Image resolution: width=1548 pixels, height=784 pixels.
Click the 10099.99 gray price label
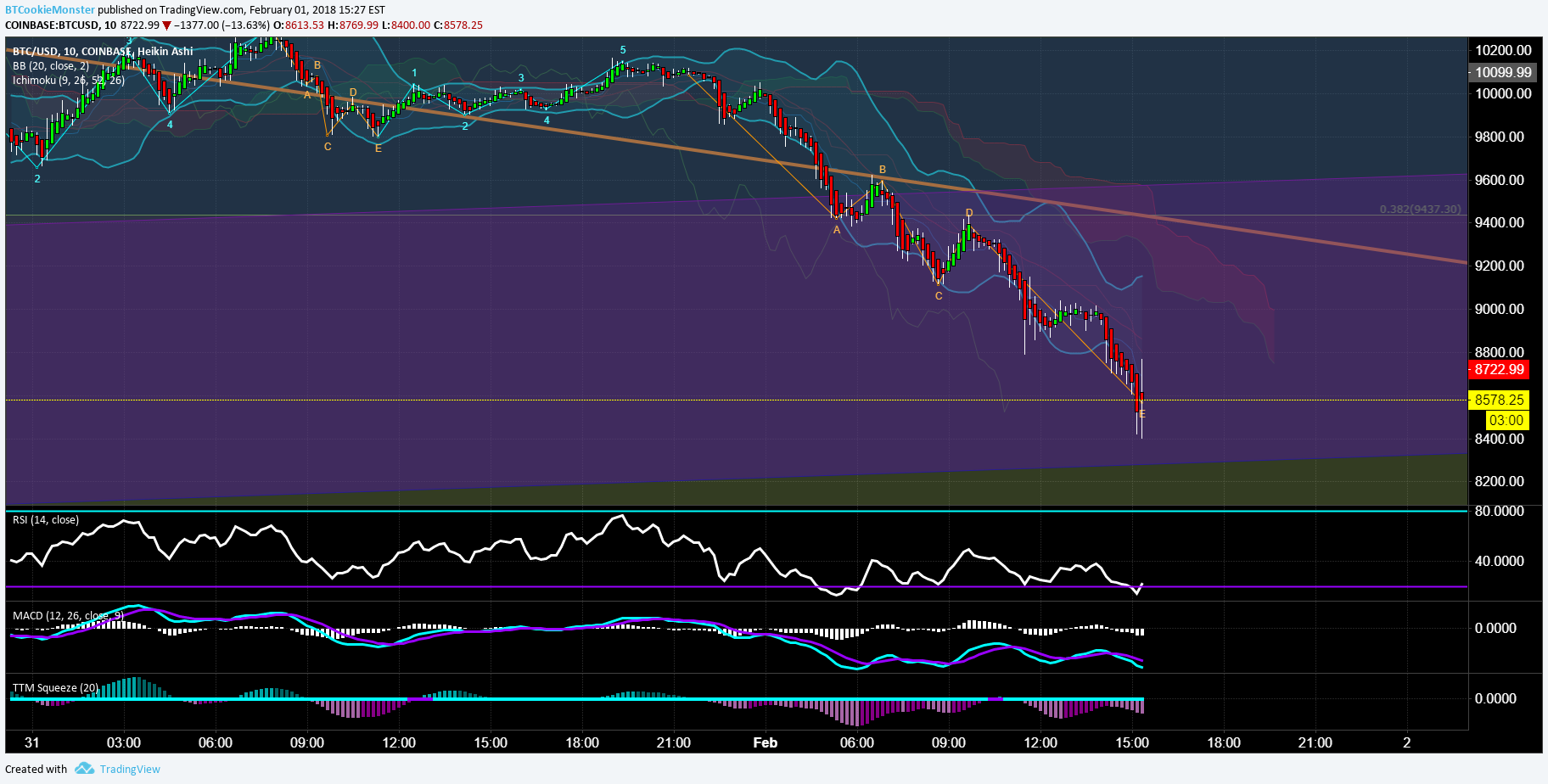point(1502,72)
